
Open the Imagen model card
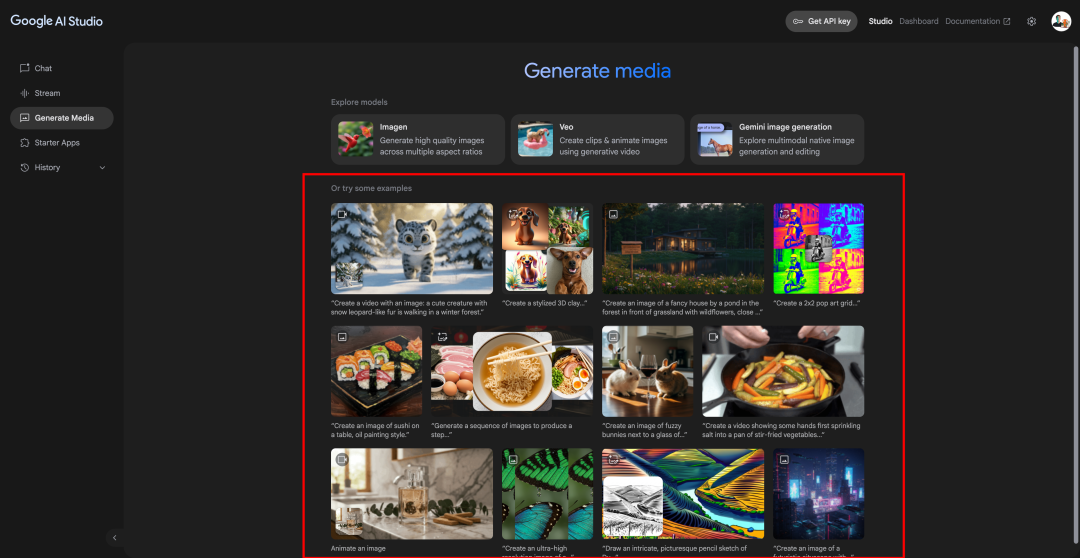[418, 139]
